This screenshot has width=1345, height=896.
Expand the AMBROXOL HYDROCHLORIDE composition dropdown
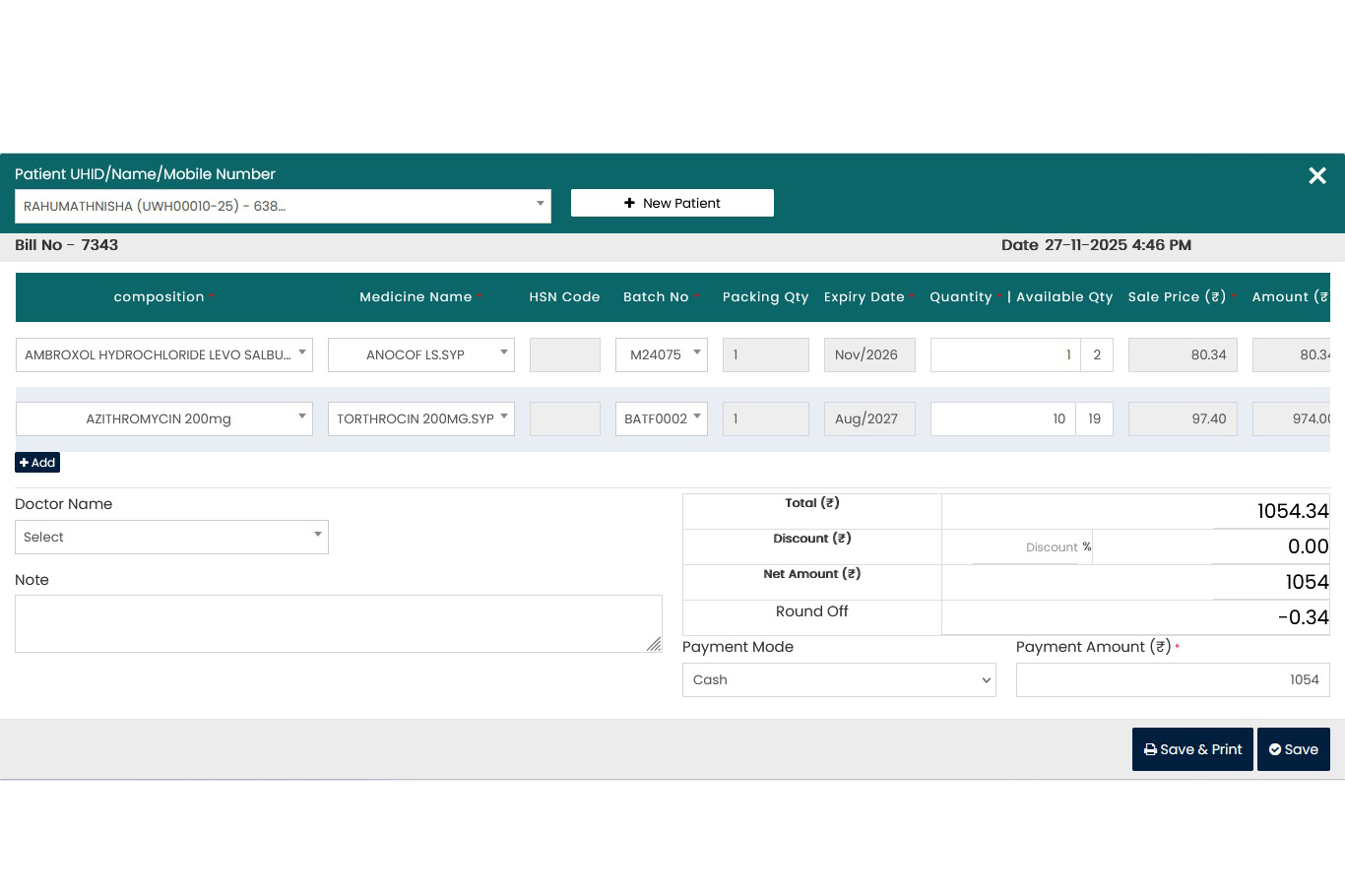pos(163,355)
